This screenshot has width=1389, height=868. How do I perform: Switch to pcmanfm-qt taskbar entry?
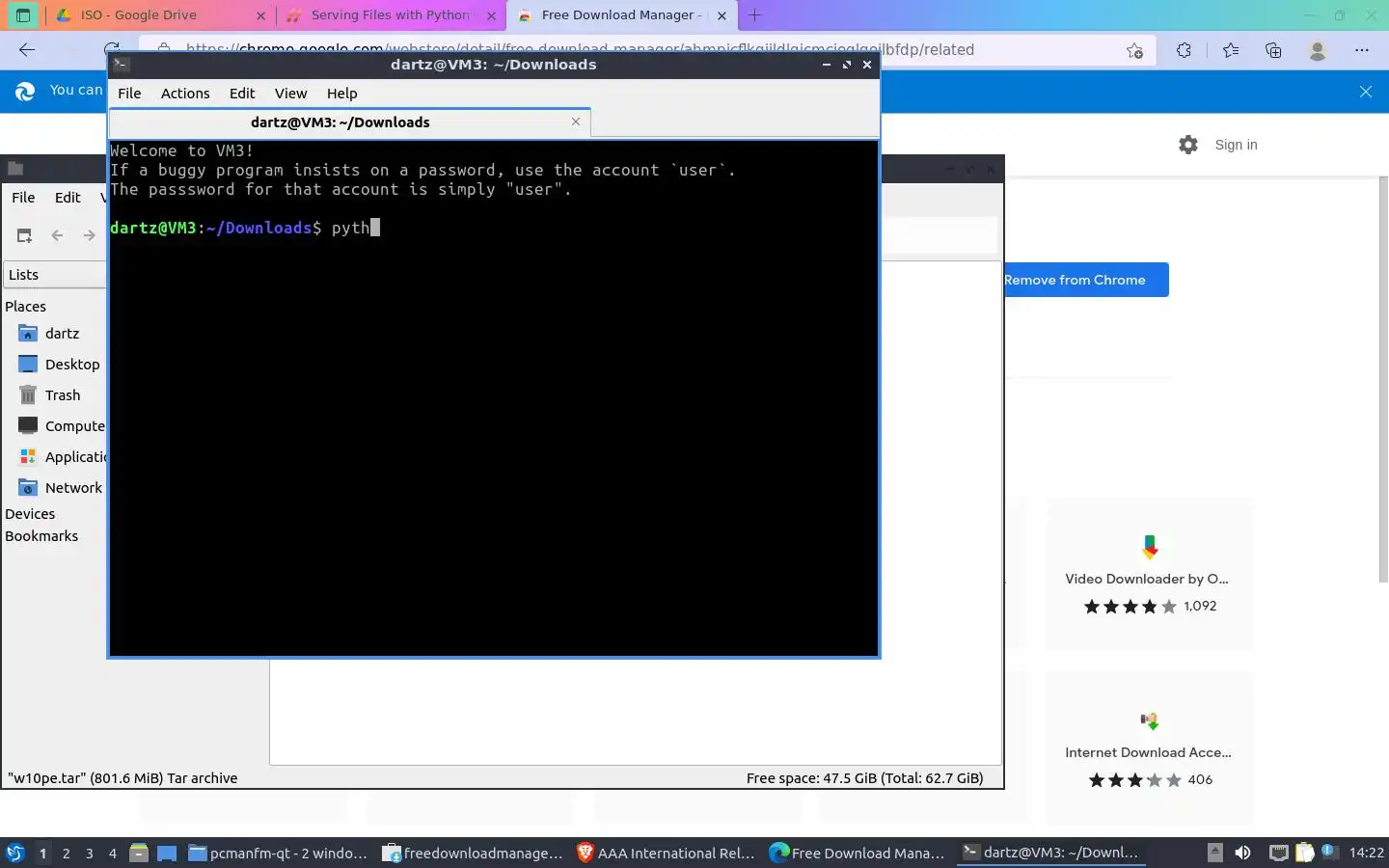(278, 853)
